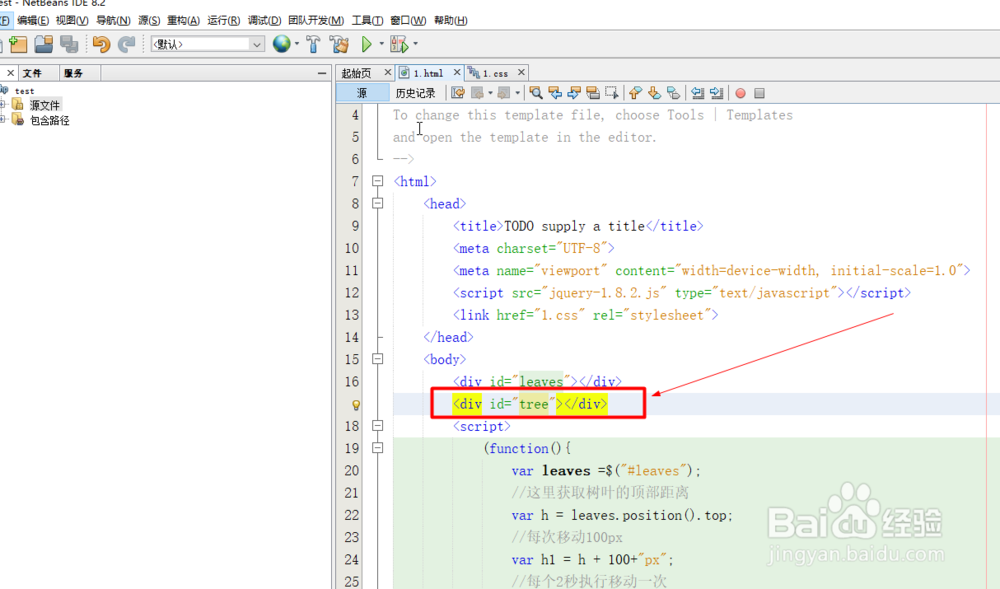The height and width of the screenshot is (589, 1000).
Task: Click the Last Edit location icon
Action: click(x=458, y=93)
